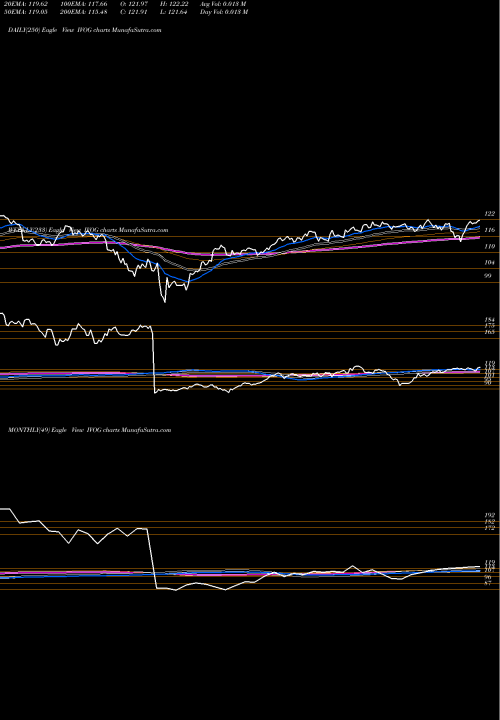Image resolution: width=500 pixels, height=720 pixels.
Task: Click the 110 price label on daily axis
Action: tap(490, 247)
